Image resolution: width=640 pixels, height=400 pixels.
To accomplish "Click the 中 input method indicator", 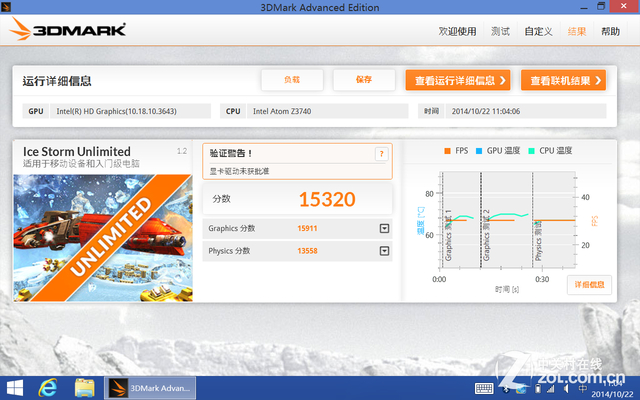I will tap(582, 389).
